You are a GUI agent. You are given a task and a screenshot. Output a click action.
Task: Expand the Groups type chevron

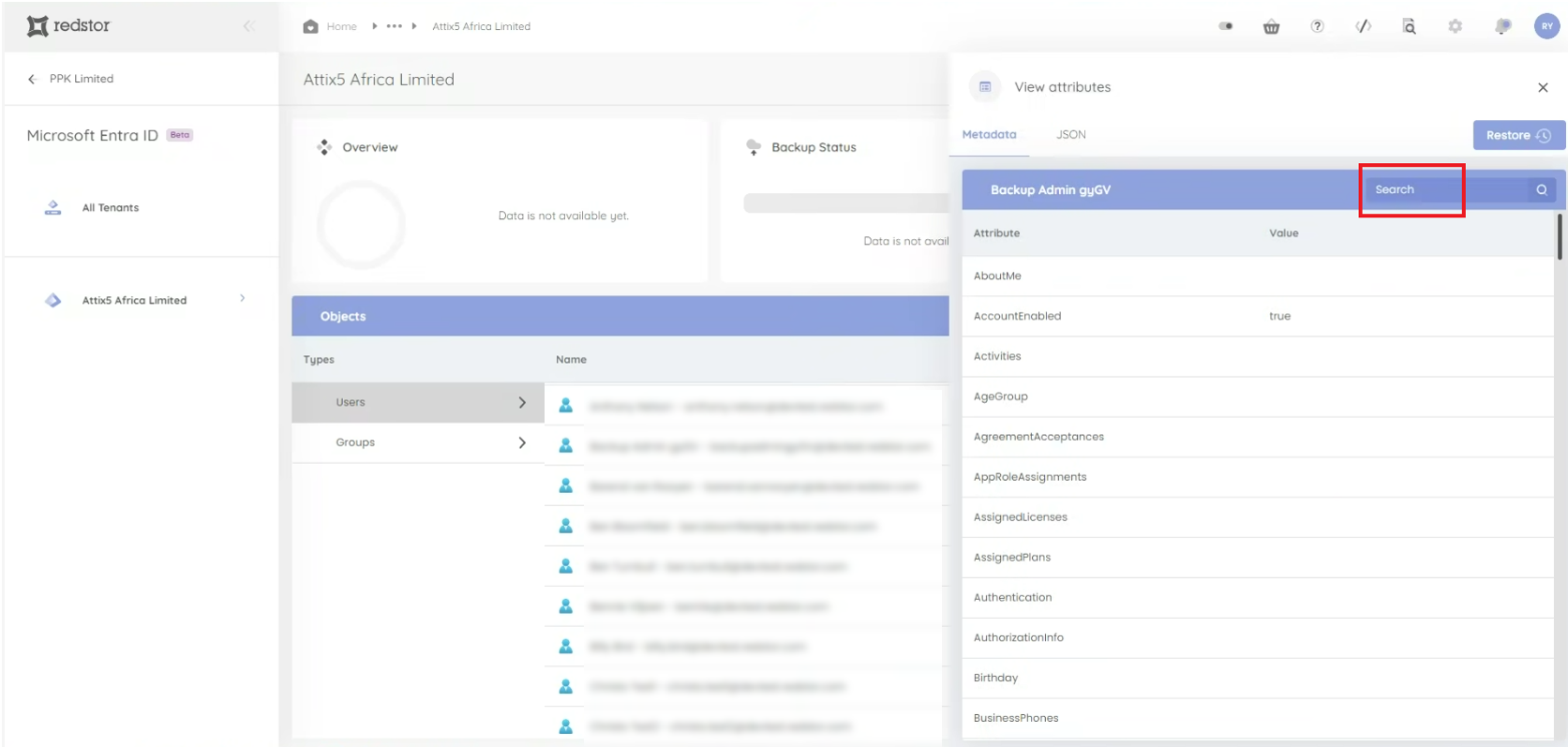click(x=522, y=442)
